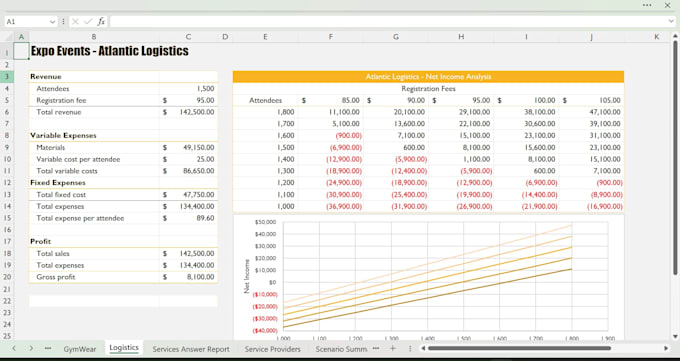Go to next sheet with right arrow
Image resolution: width=680 pixels, height=361 pixels.
31,348
